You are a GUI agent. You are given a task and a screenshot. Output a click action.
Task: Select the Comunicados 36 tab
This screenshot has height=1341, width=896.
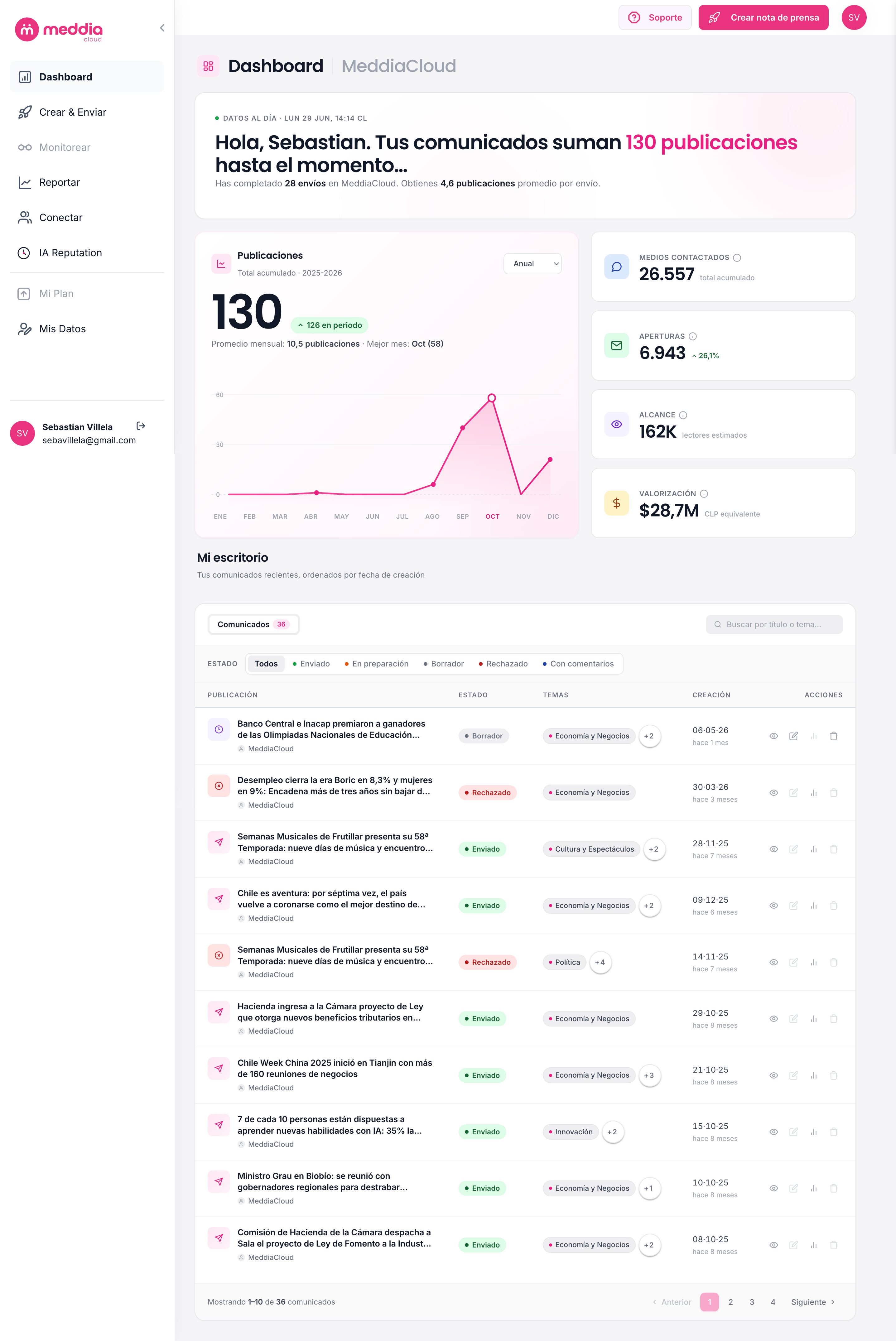[253, 624]
